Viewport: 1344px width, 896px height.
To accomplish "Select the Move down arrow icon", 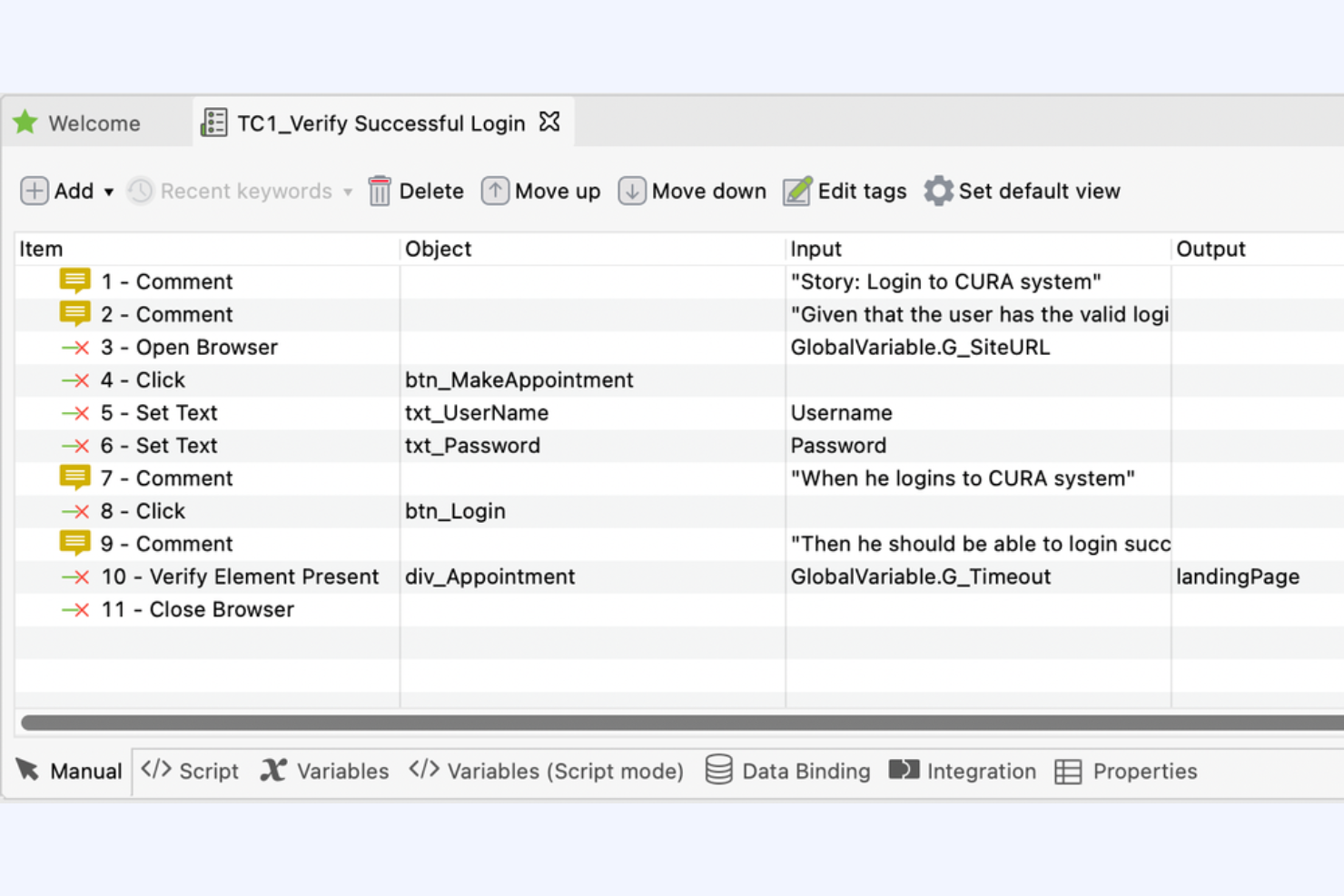I will point(632,191).
